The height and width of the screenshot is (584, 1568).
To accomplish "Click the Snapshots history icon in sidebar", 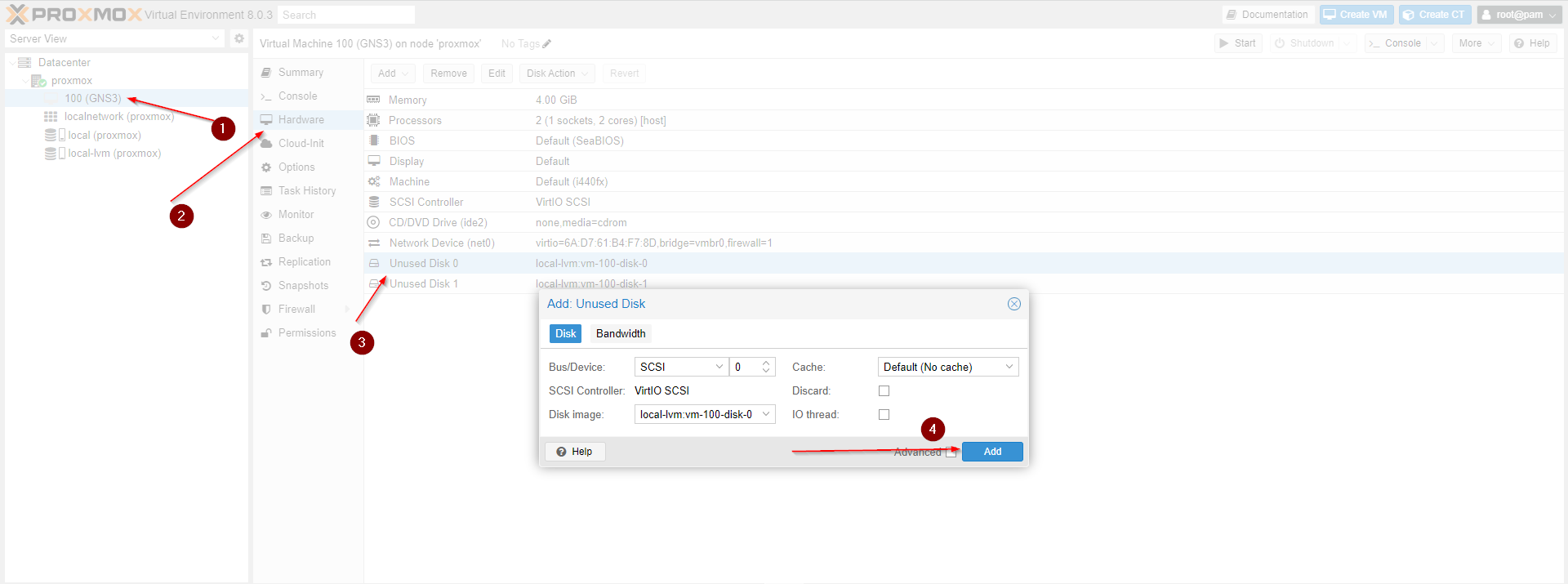I will [x=266, y=286].
